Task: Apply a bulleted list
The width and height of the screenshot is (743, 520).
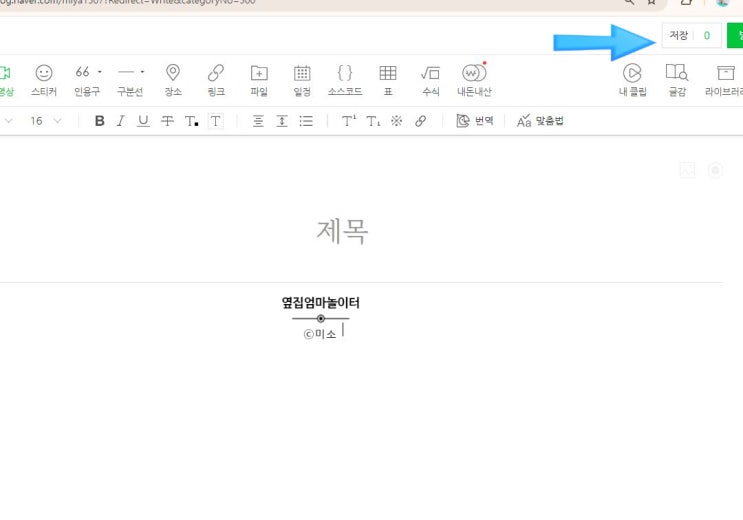Action: point(306,121)
